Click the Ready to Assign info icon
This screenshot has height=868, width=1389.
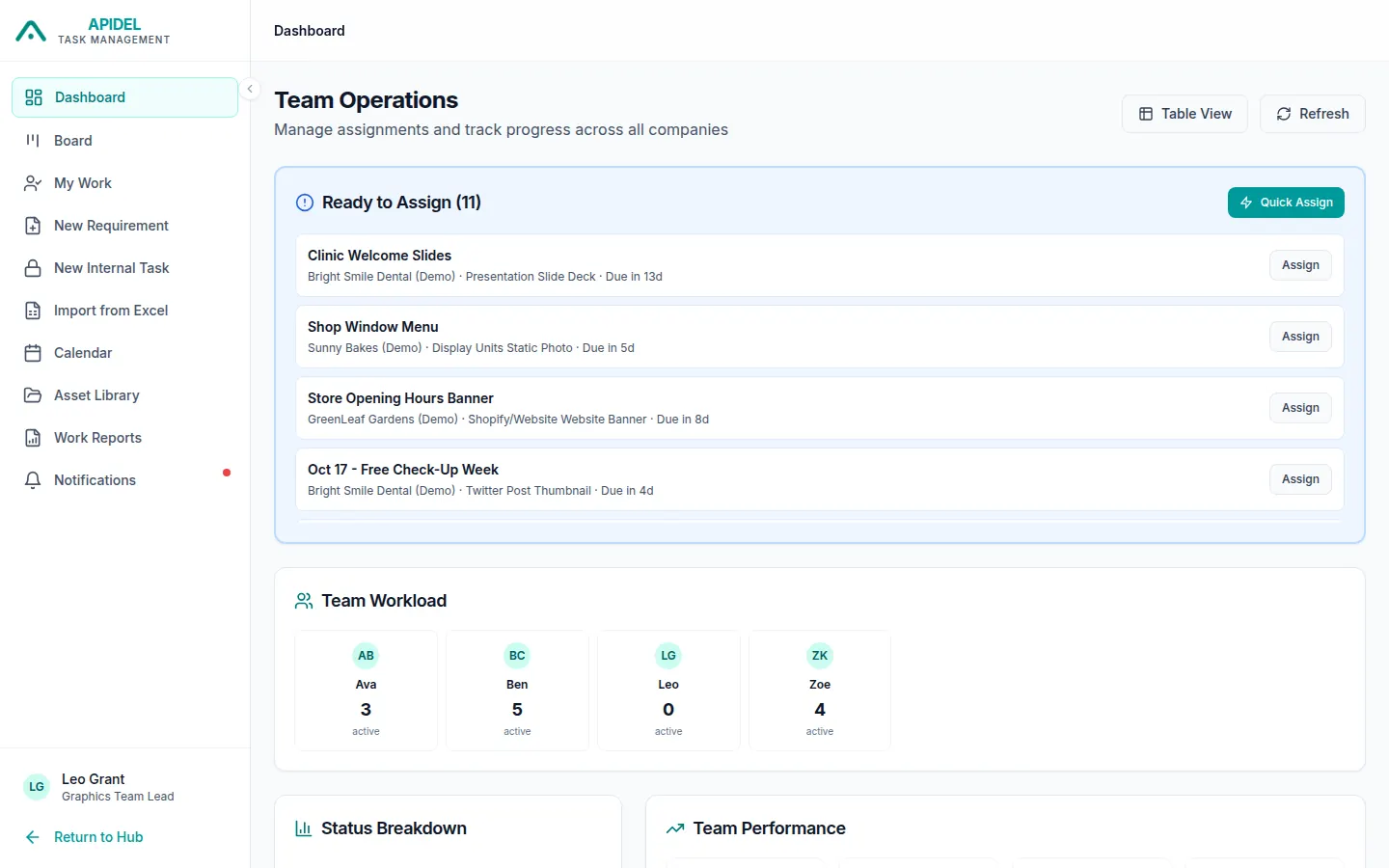305,203
